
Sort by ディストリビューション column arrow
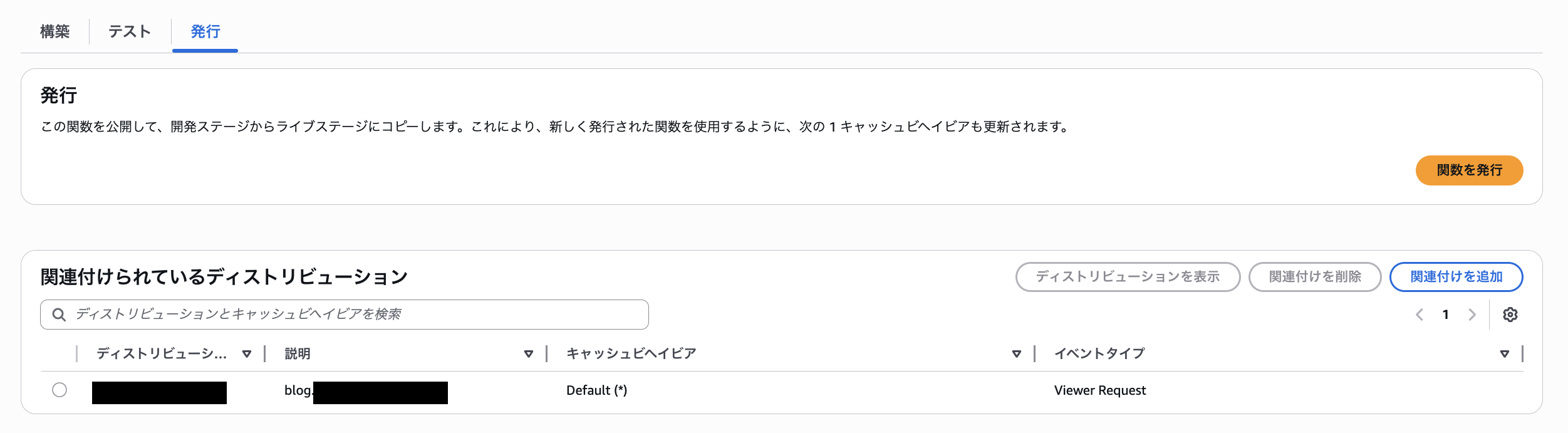tap(247, 354)
